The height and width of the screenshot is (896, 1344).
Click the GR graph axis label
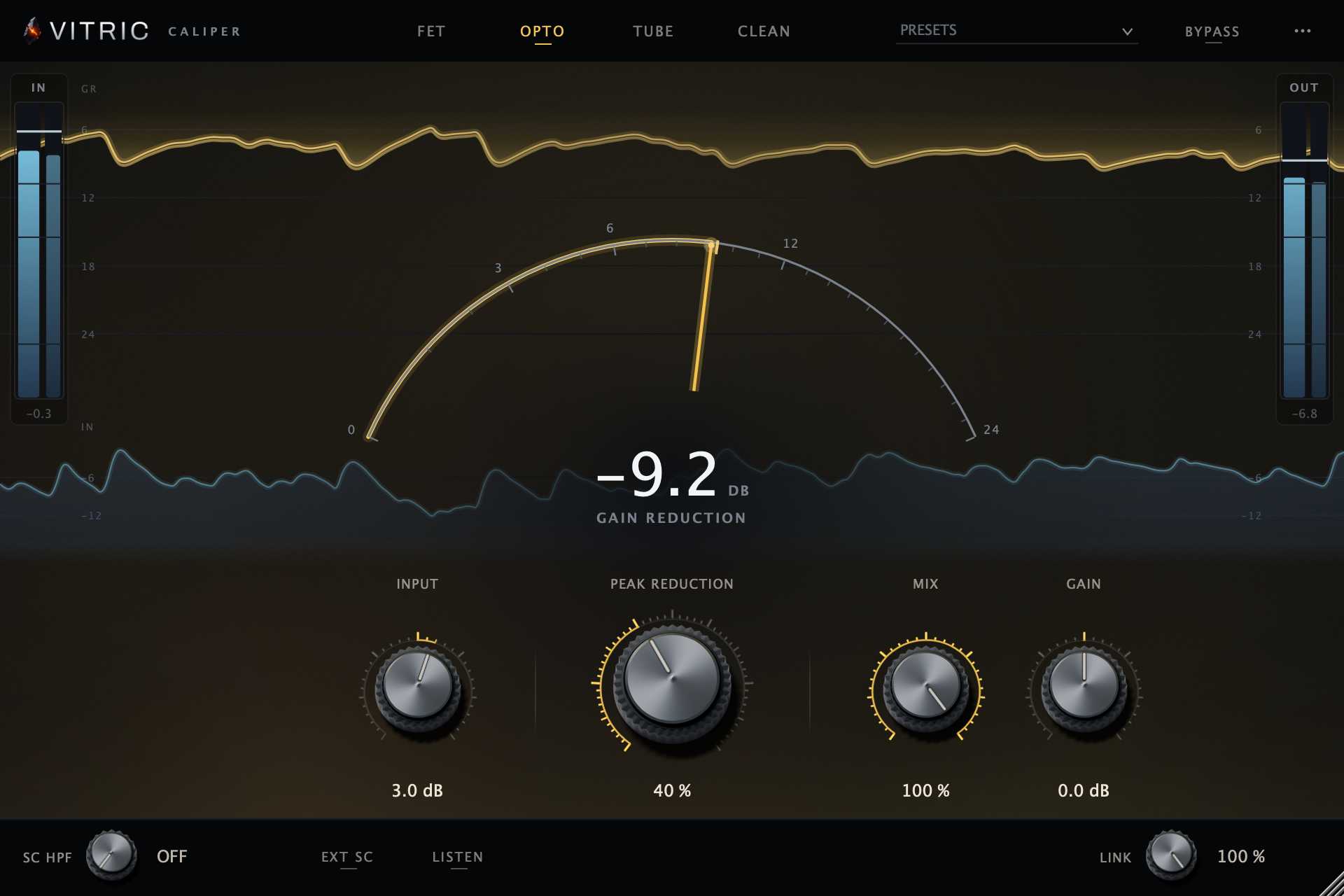89,89
